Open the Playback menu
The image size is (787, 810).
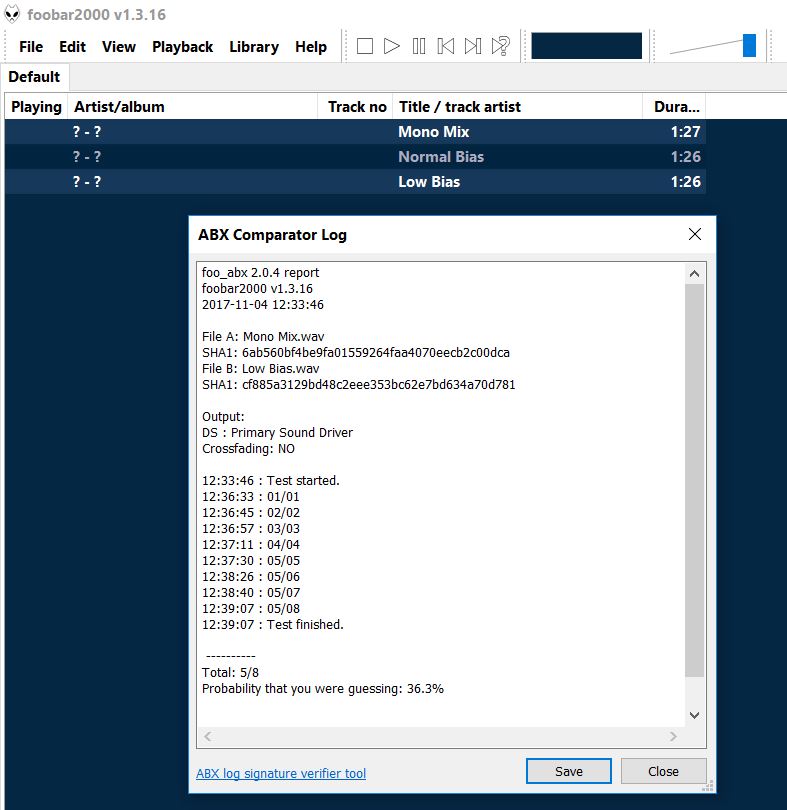coord(182,47)
